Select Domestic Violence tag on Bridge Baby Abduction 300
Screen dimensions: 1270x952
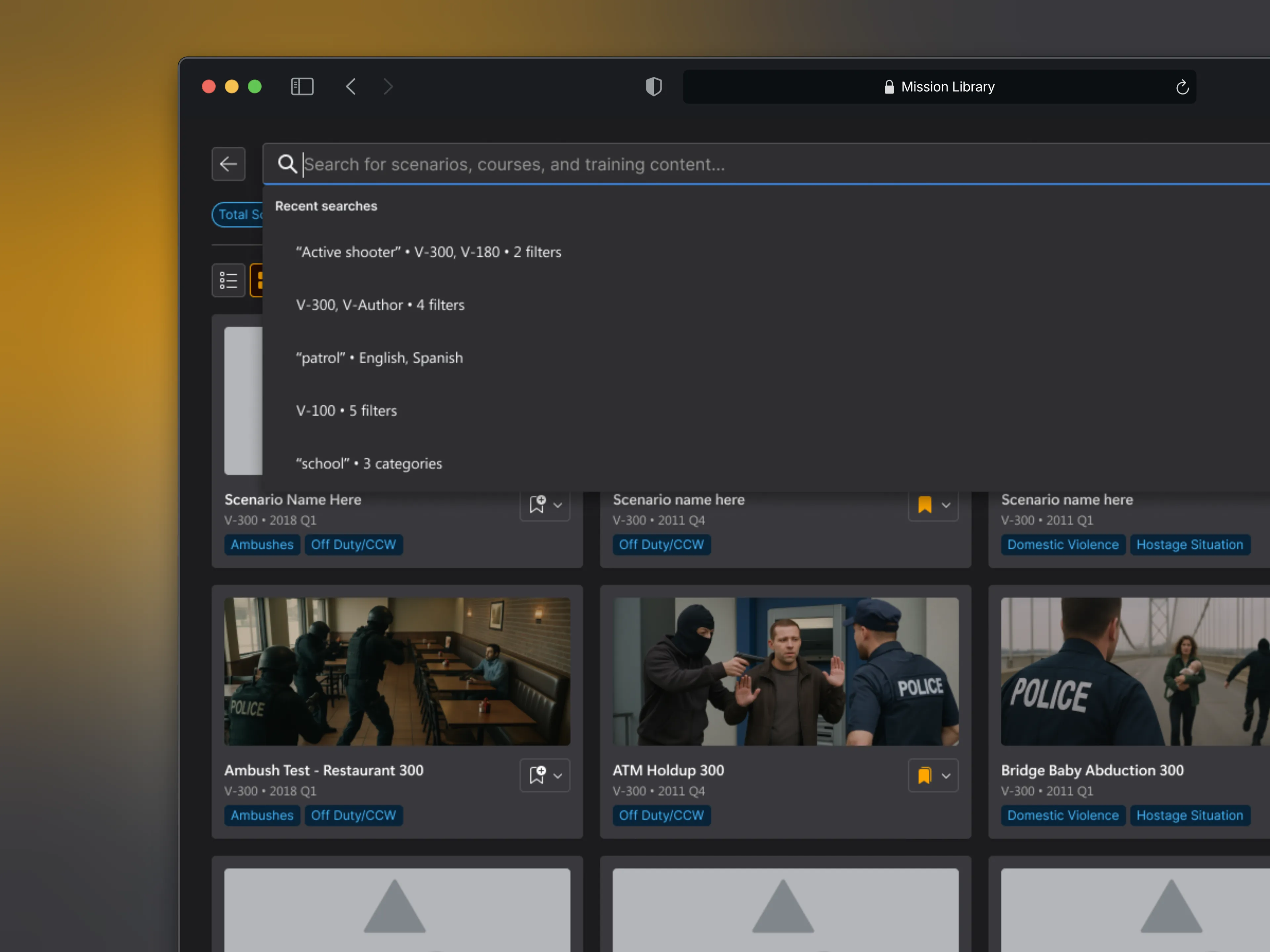click(1063, 815)
